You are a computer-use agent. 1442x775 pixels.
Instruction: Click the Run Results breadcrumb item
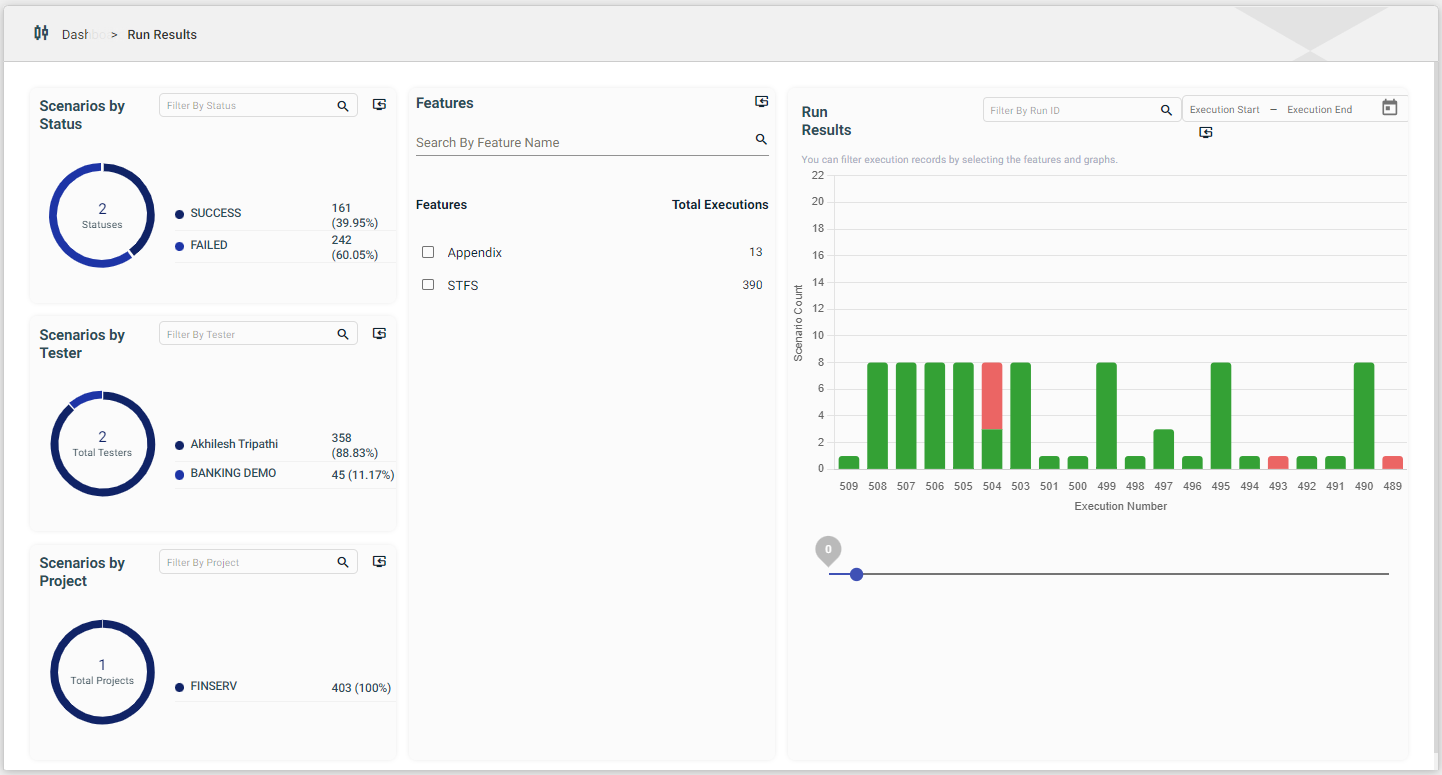pyautogui.click(x=162, y=34)
